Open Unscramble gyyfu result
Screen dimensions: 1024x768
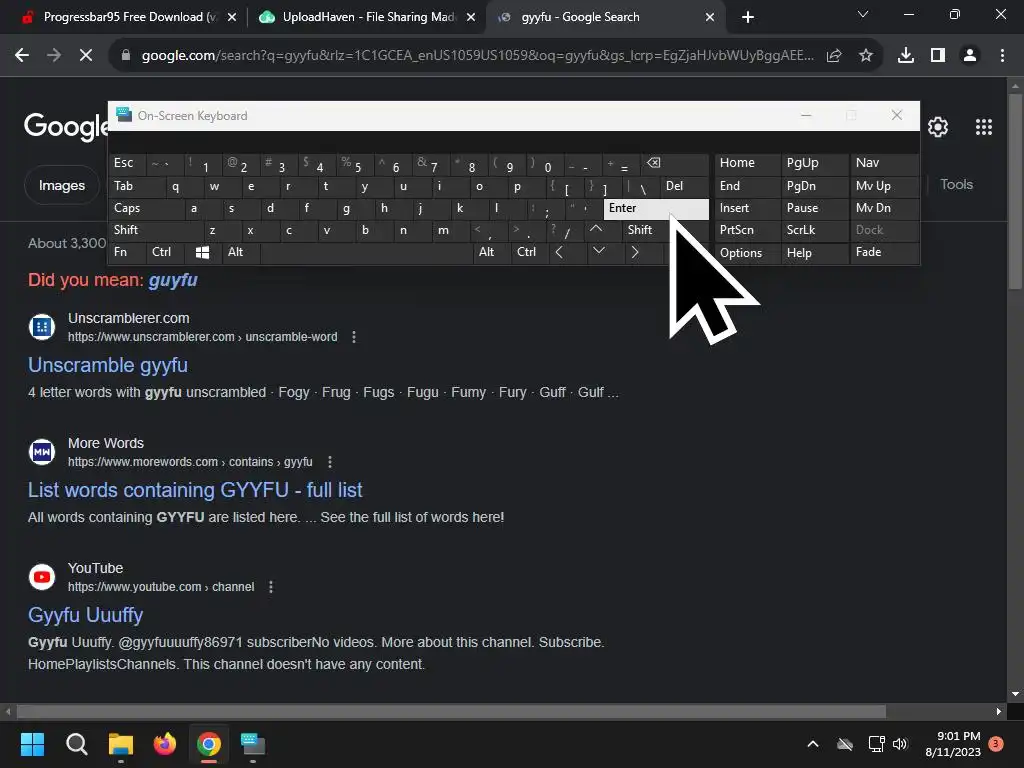[x=108, y=365]
